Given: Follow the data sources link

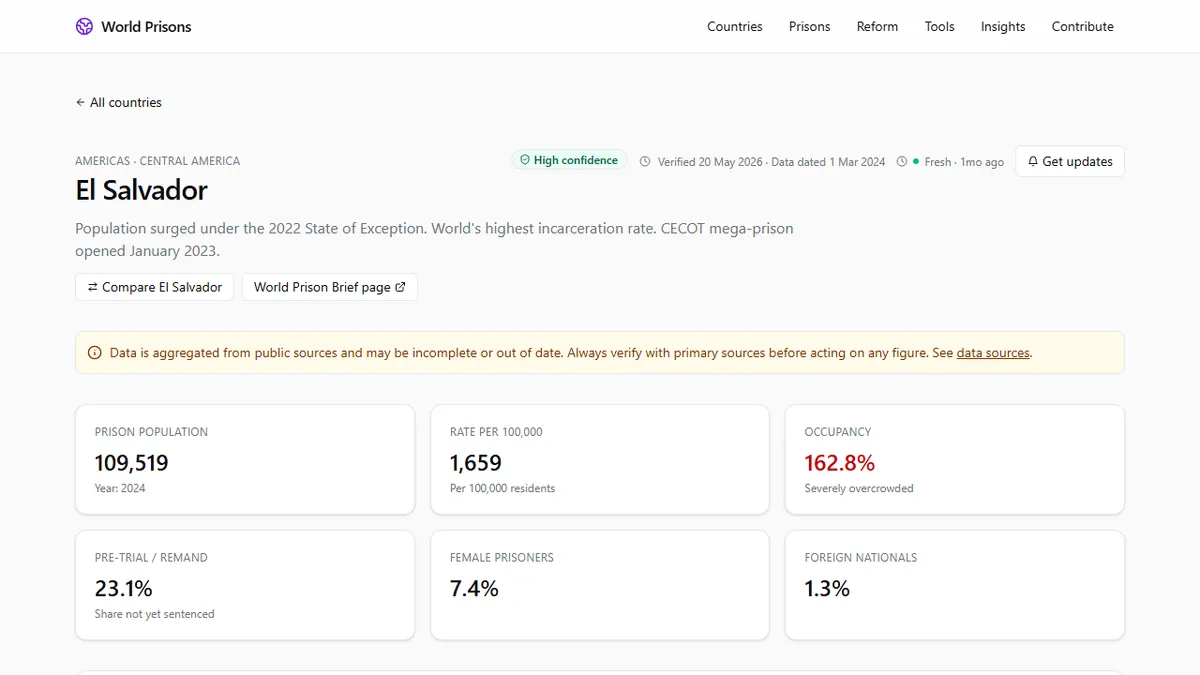Looking at the screenshot, I should (993, 353).
